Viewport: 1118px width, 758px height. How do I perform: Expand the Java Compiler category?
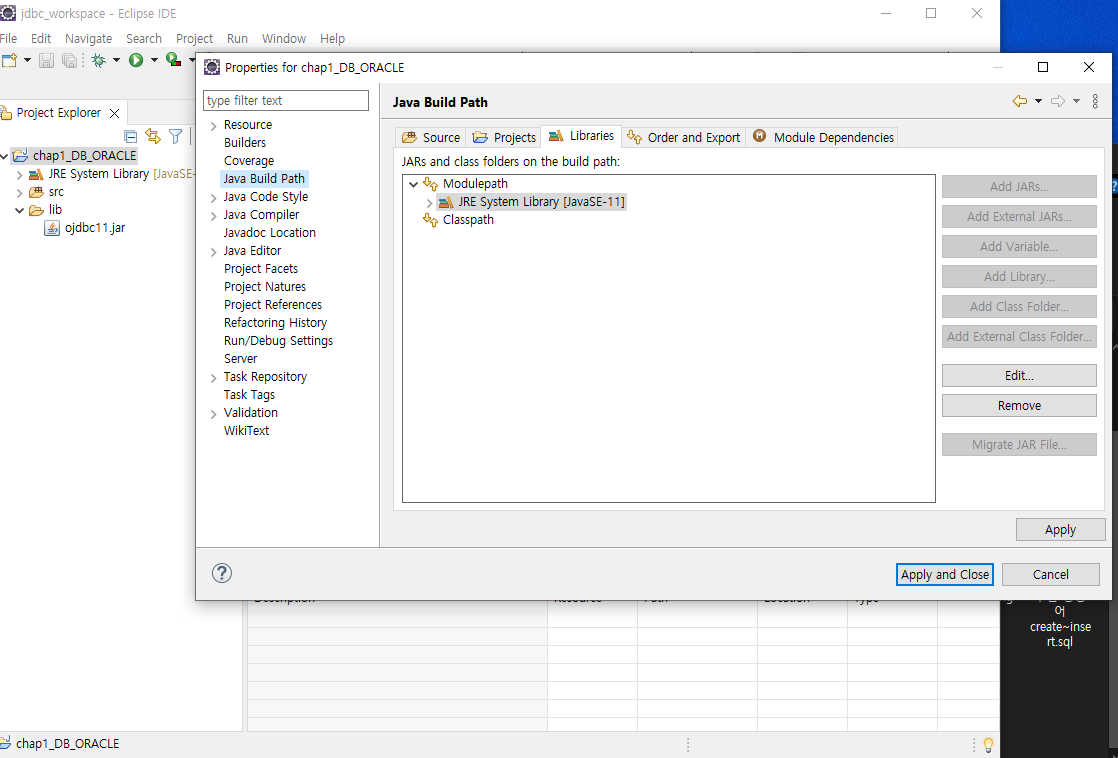click(x=213, y=215)
